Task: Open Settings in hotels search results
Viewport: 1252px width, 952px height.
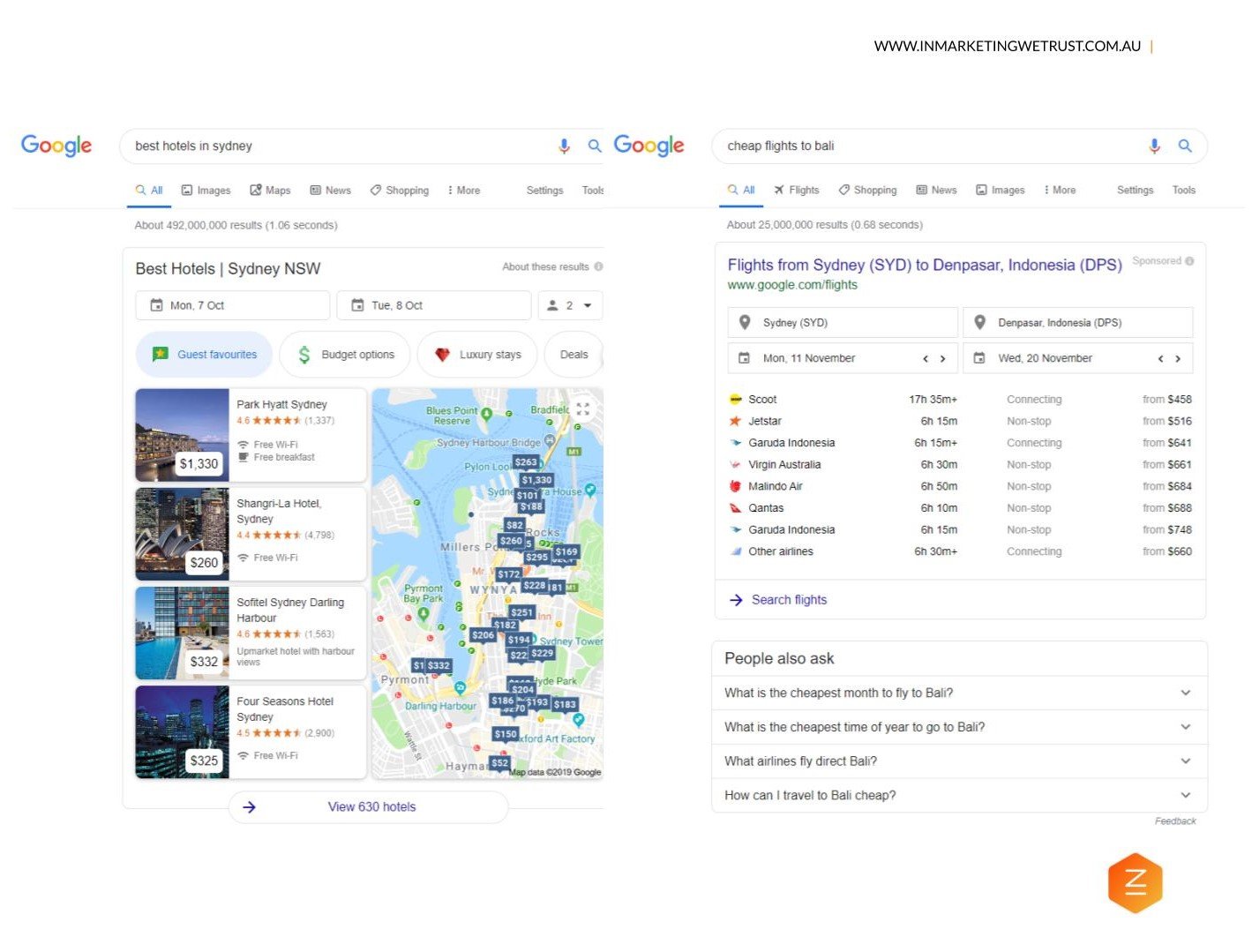Action: pos(544,191)
